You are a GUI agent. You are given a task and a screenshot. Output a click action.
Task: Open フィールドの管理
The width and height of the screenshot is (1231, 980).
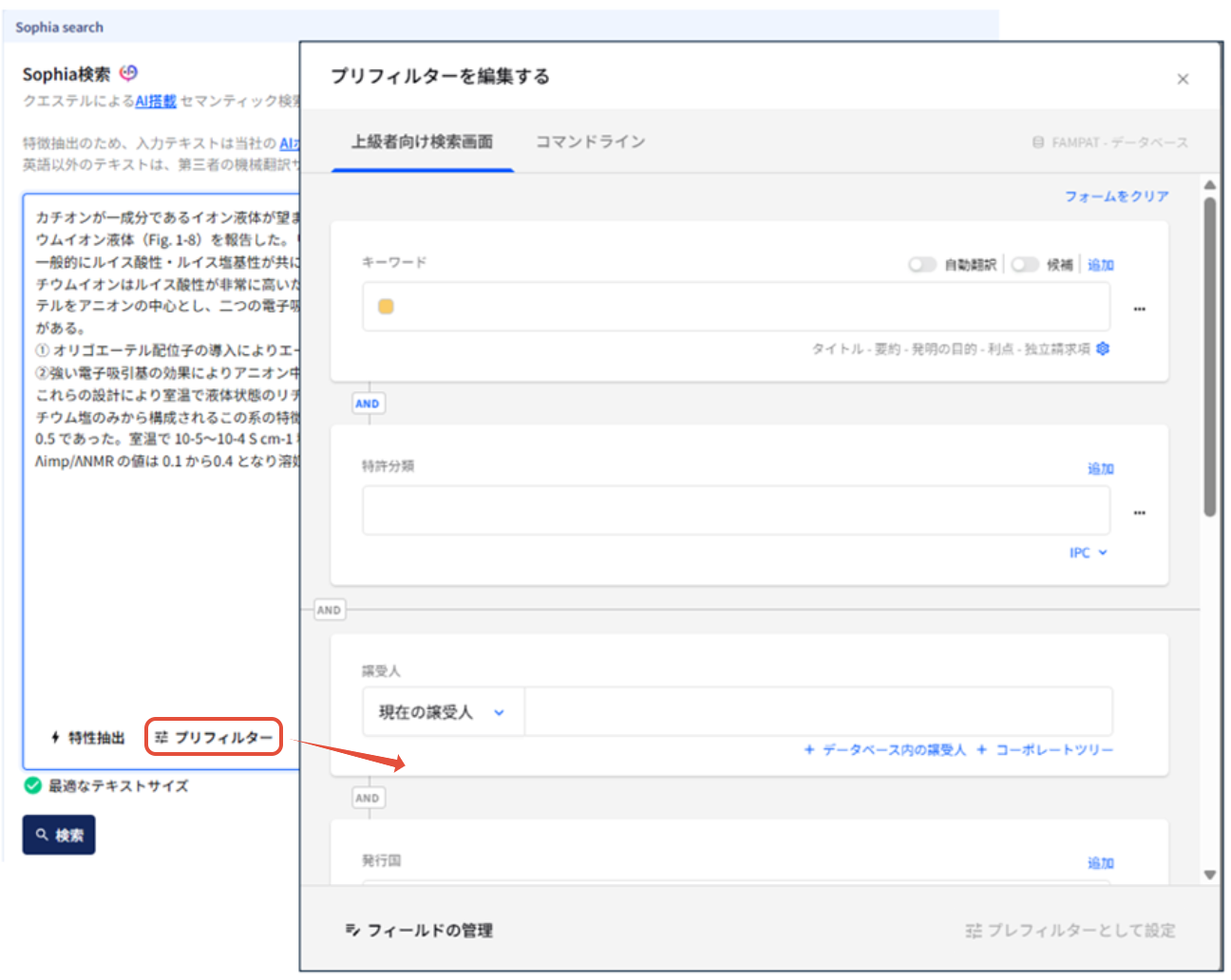point(419,930)
